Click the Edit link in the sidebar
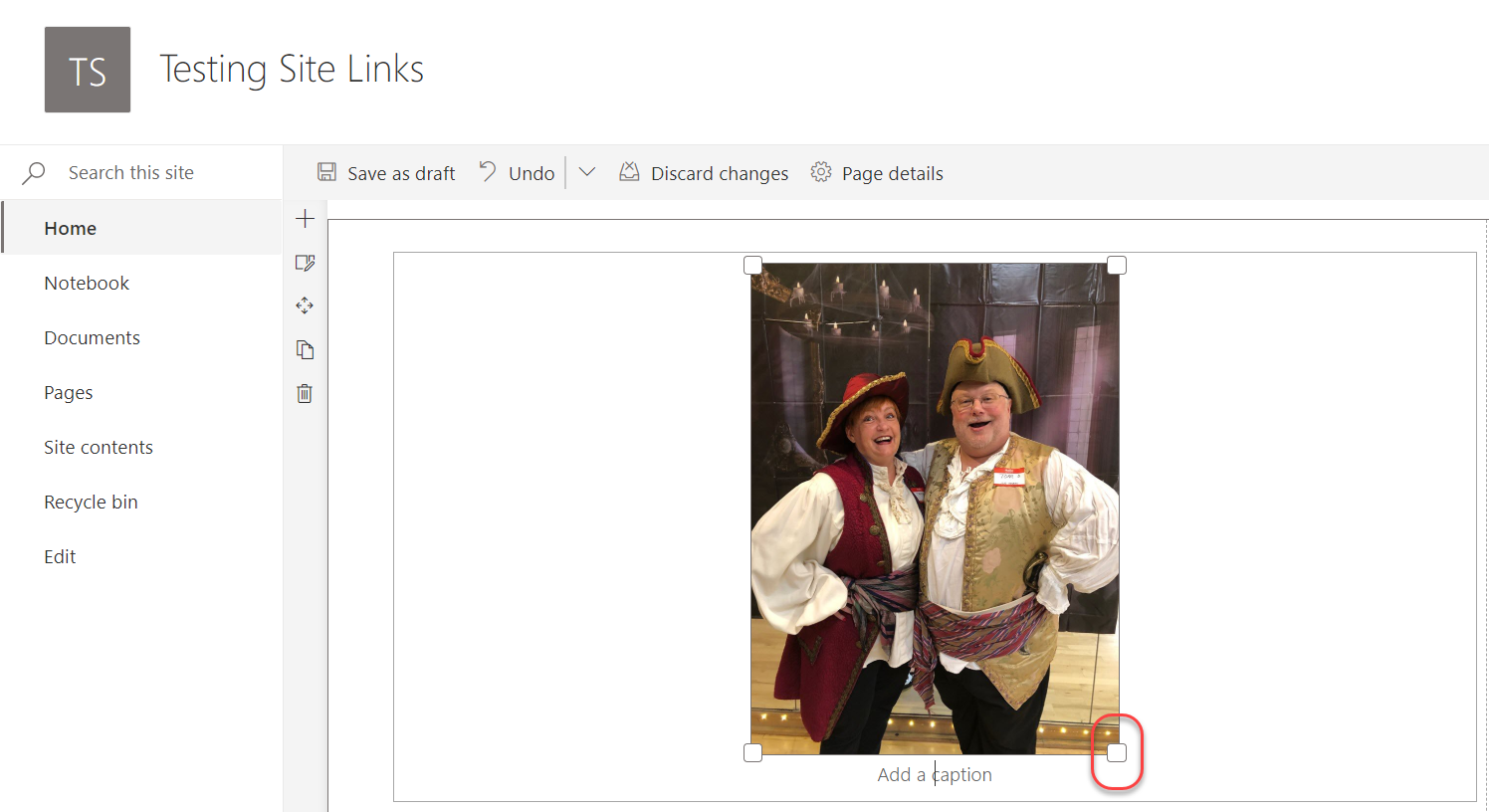This screenshot has width=1489, height=812. point(60,556)
